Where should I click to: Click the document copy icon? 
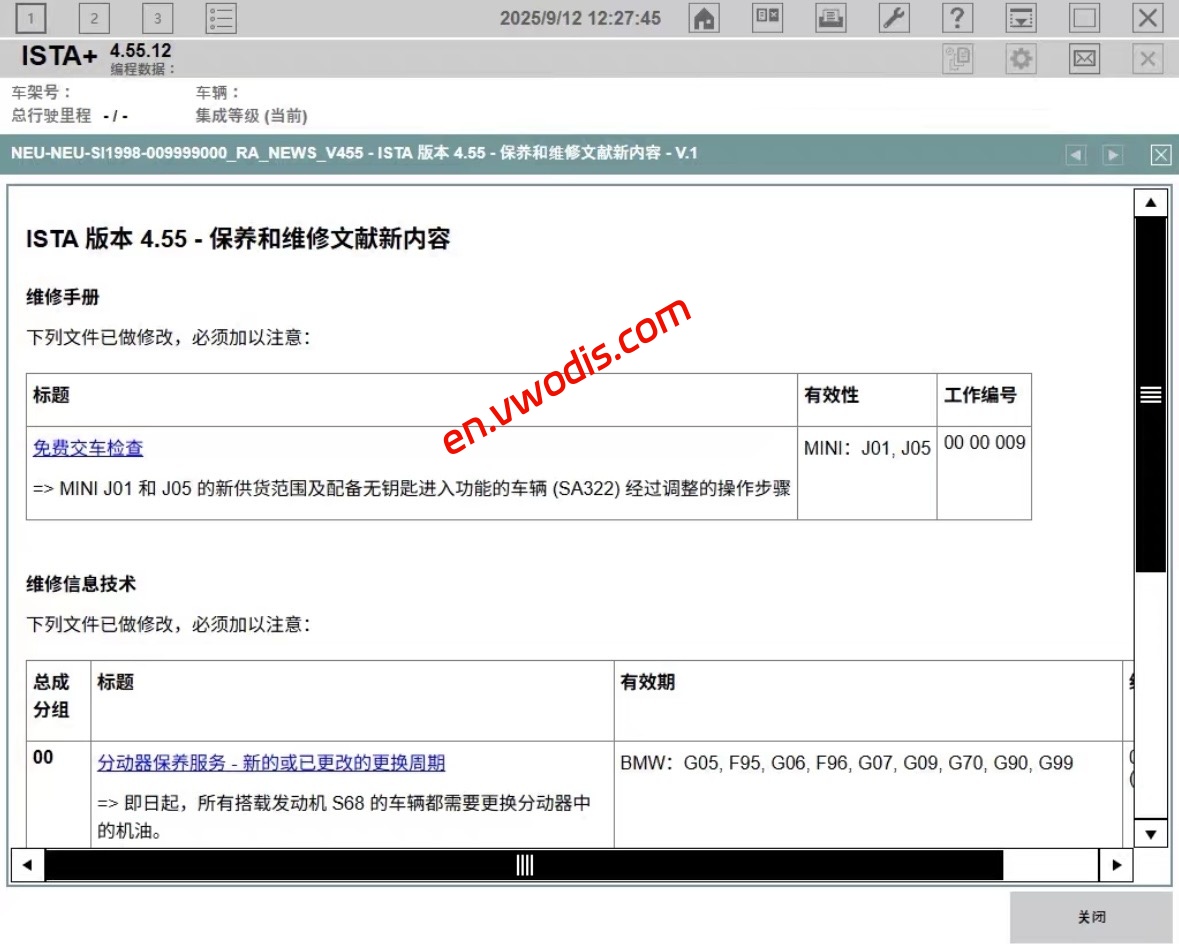click(x=957, y=60)
